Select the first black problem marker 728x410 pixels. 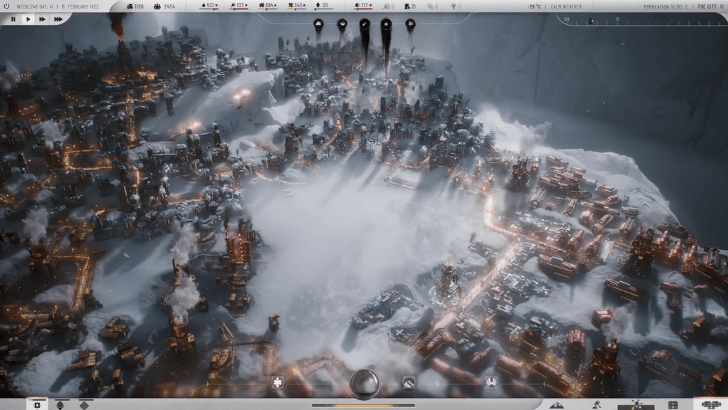318,25
